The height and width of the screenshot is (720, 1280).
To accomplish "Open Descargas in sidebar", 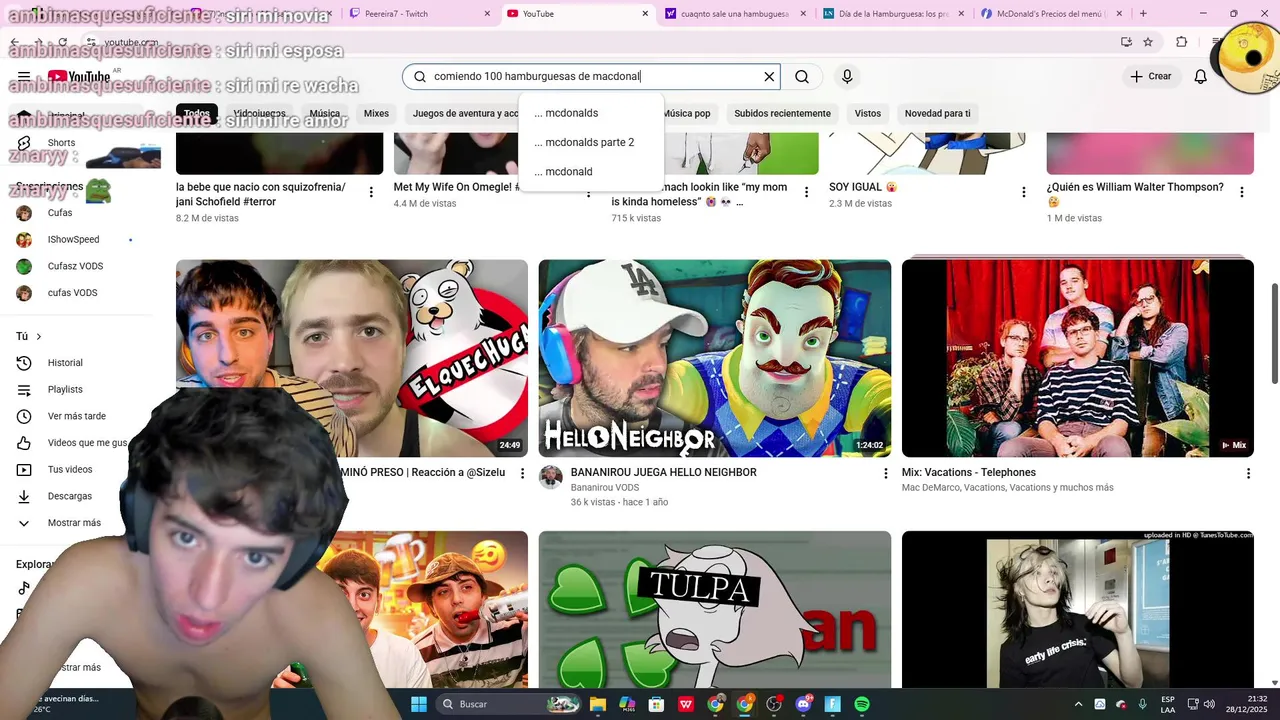I will [72, 496].
